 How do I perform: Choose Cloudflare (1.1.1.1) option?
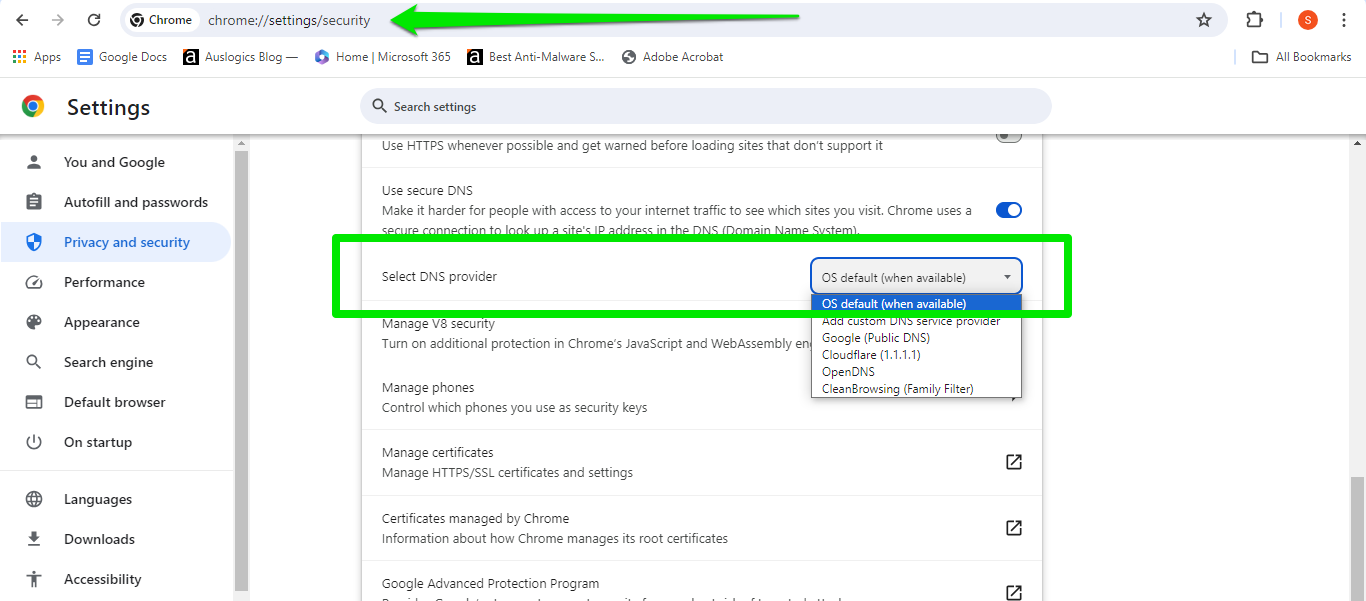tap(916, 355)
